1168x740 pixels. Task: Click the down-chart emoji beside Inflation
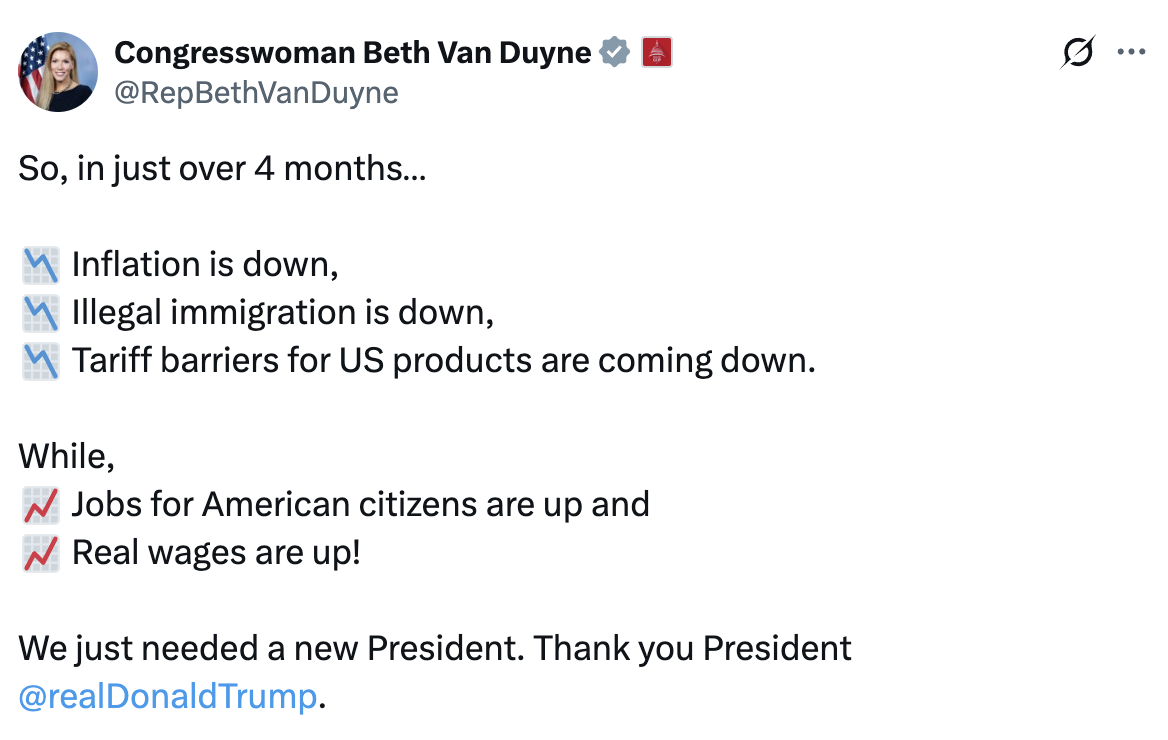point(40,265)
